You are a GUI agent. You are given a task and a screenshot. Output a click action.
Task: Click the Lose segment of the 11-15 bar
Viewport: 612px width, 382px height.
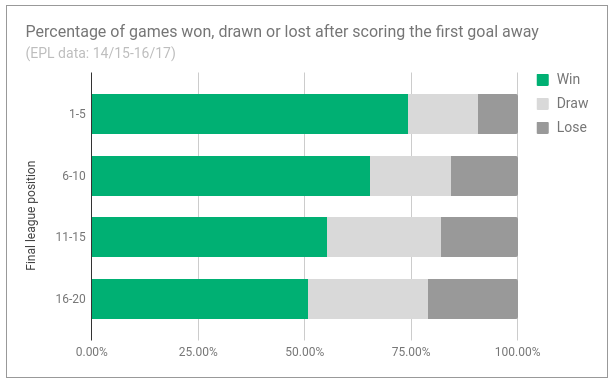pyautogui.click(x=479, y=237)
